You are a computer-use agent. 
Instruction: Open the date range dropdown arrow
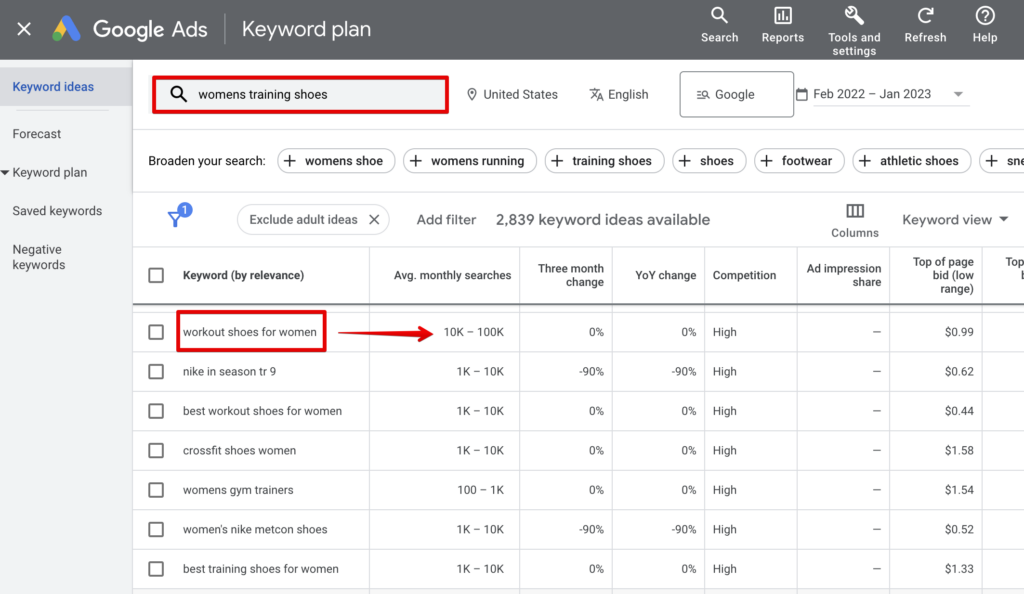pos(958,95)
